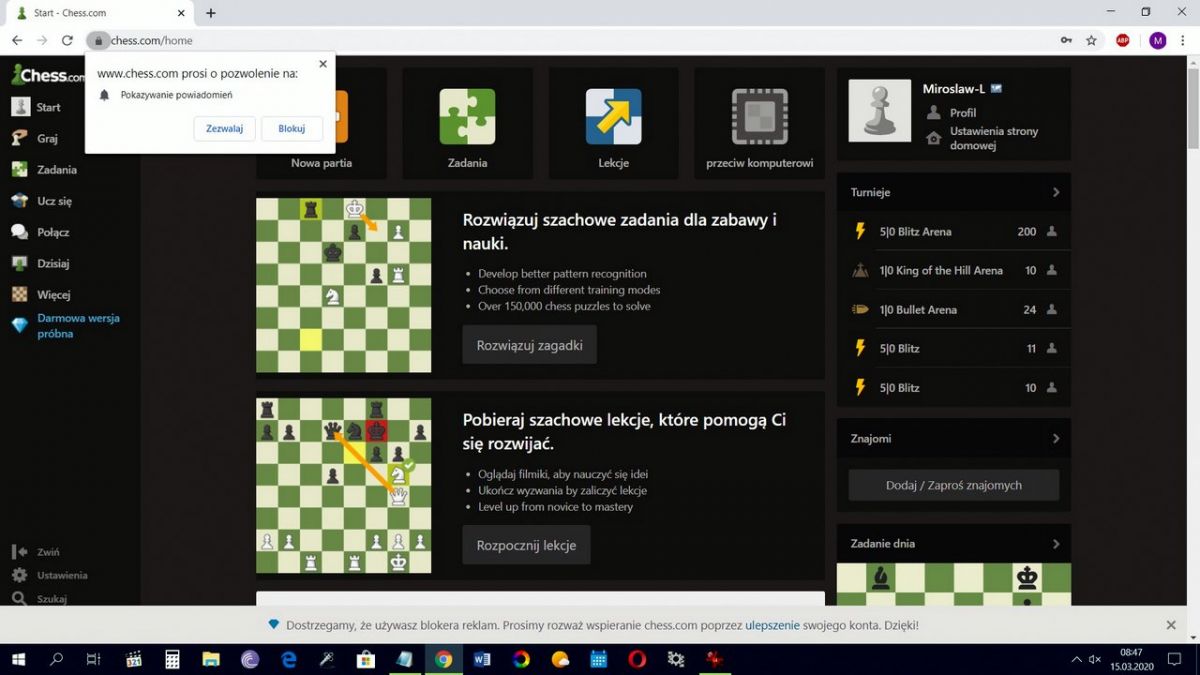Click the flag icon next to Miroslaw-L
The image size is (1200, 675).
pyautogui.click(x=996, y=89)
